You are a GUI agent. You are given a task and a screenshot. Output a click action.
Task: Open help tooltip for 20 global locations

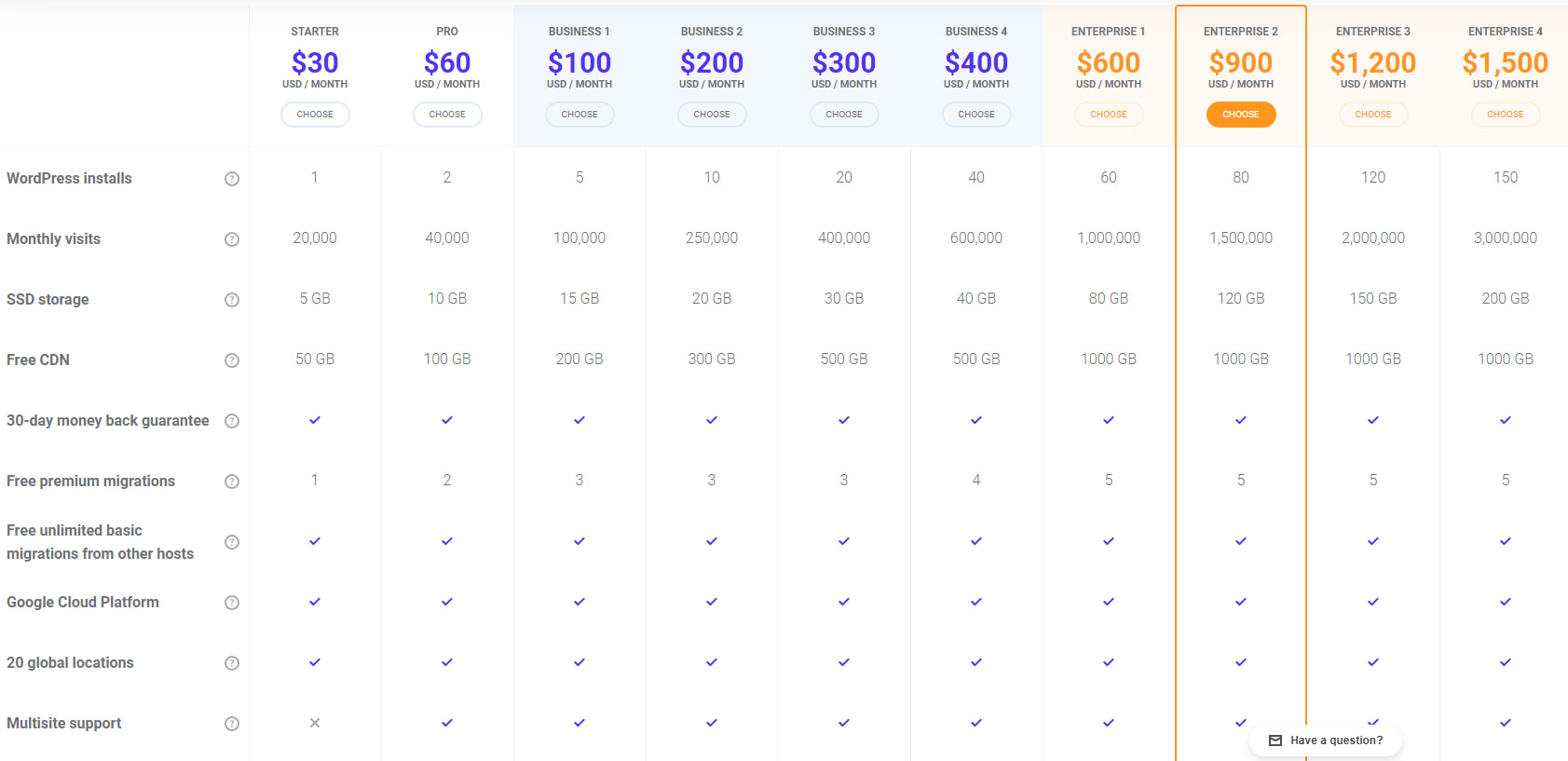pos(232,662)
